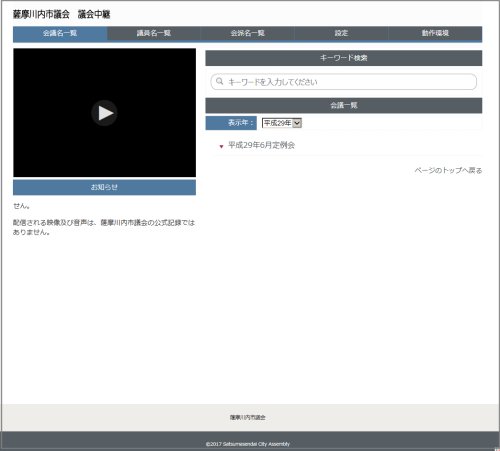The height and width of the screenshot is (451, 500).
Task: Go to the 設定 tab
Action: pyautogui.click(x=341, y=33)
